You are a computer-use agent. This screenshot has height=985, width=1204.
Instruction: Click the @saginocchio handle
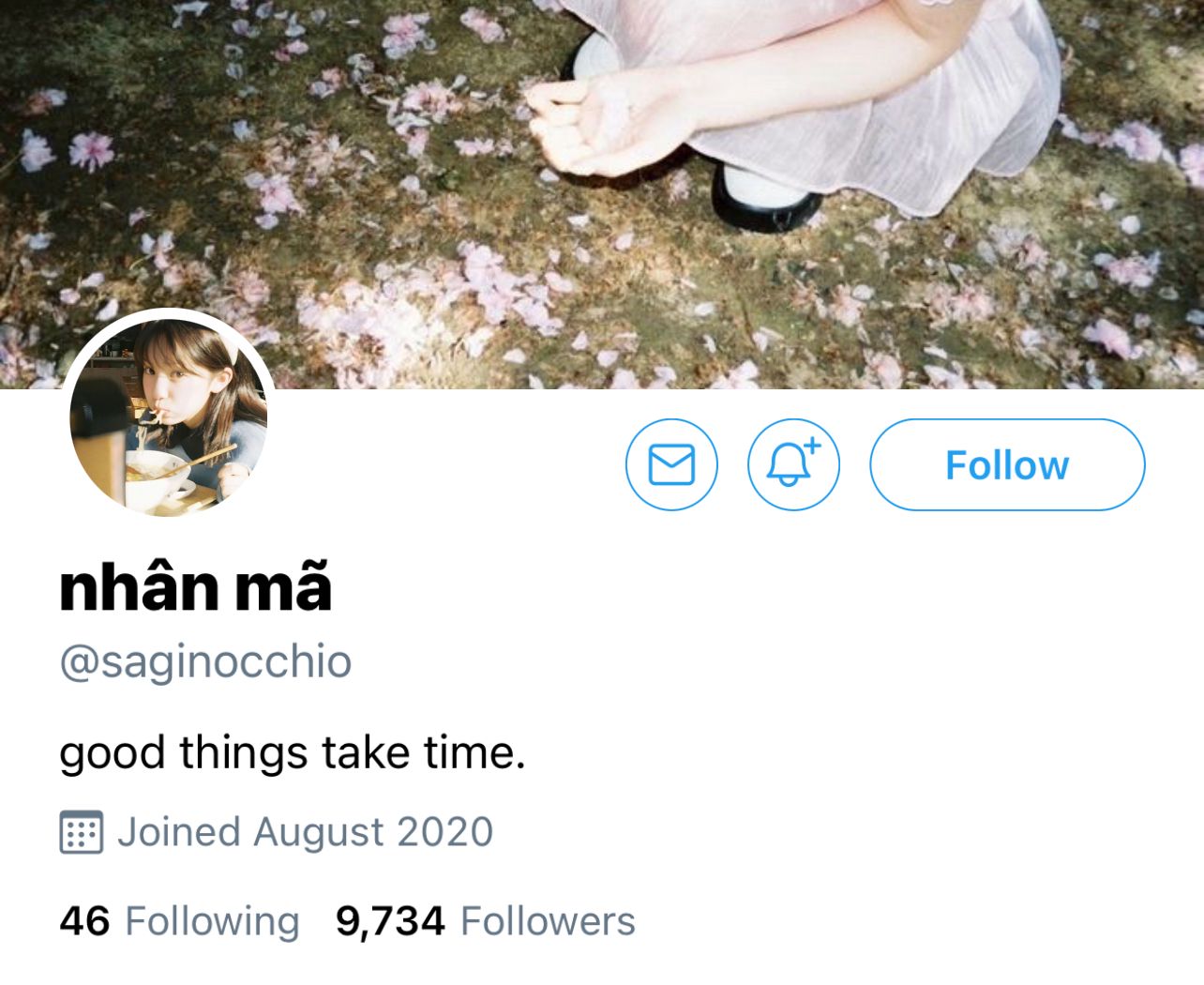(205, 661)
